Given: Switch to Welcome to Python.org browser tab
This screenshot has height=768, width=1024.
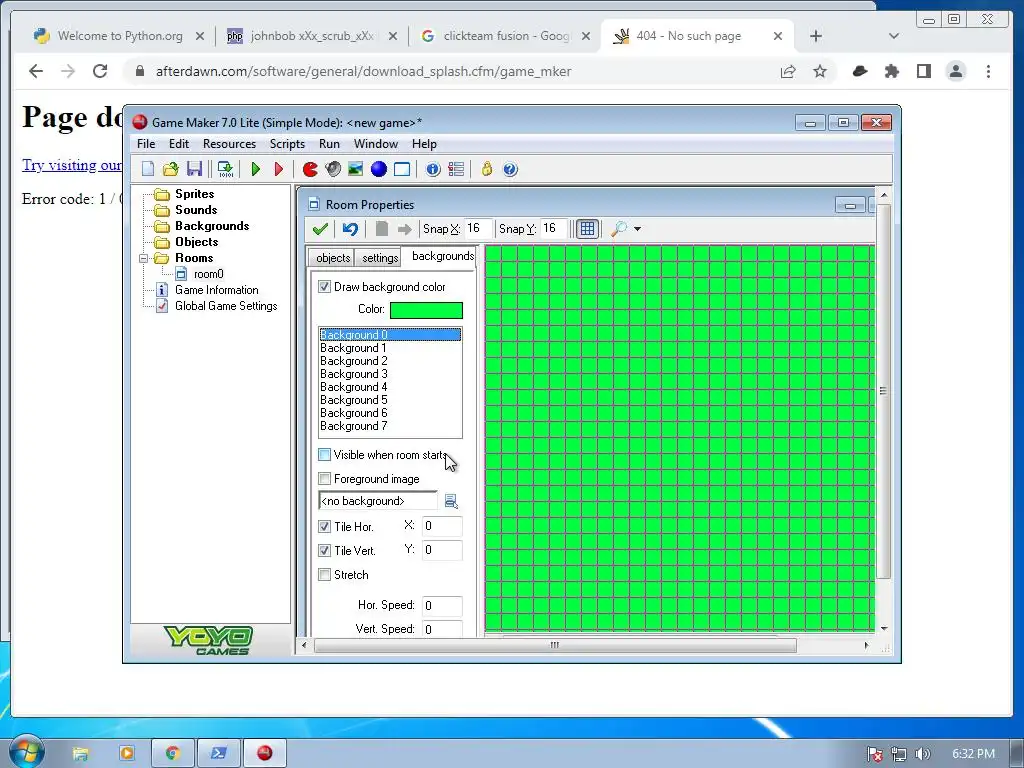Looking at the screenshot, I should [x=120, y=36].
